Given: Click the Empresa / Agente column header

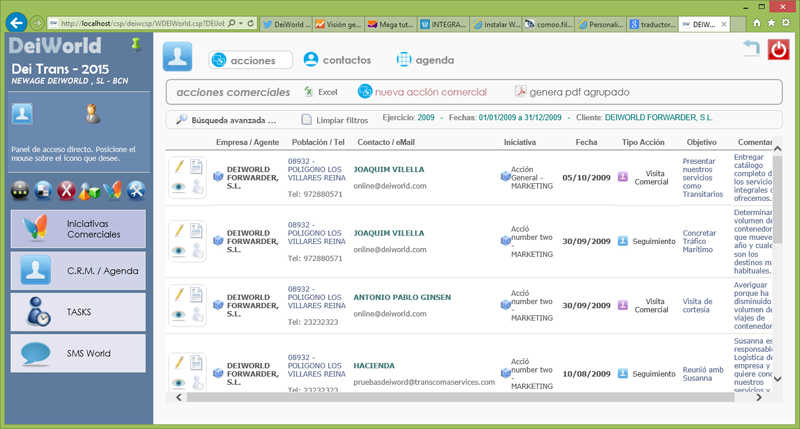Looking at the screenshot, I should (x=247, y=142).
